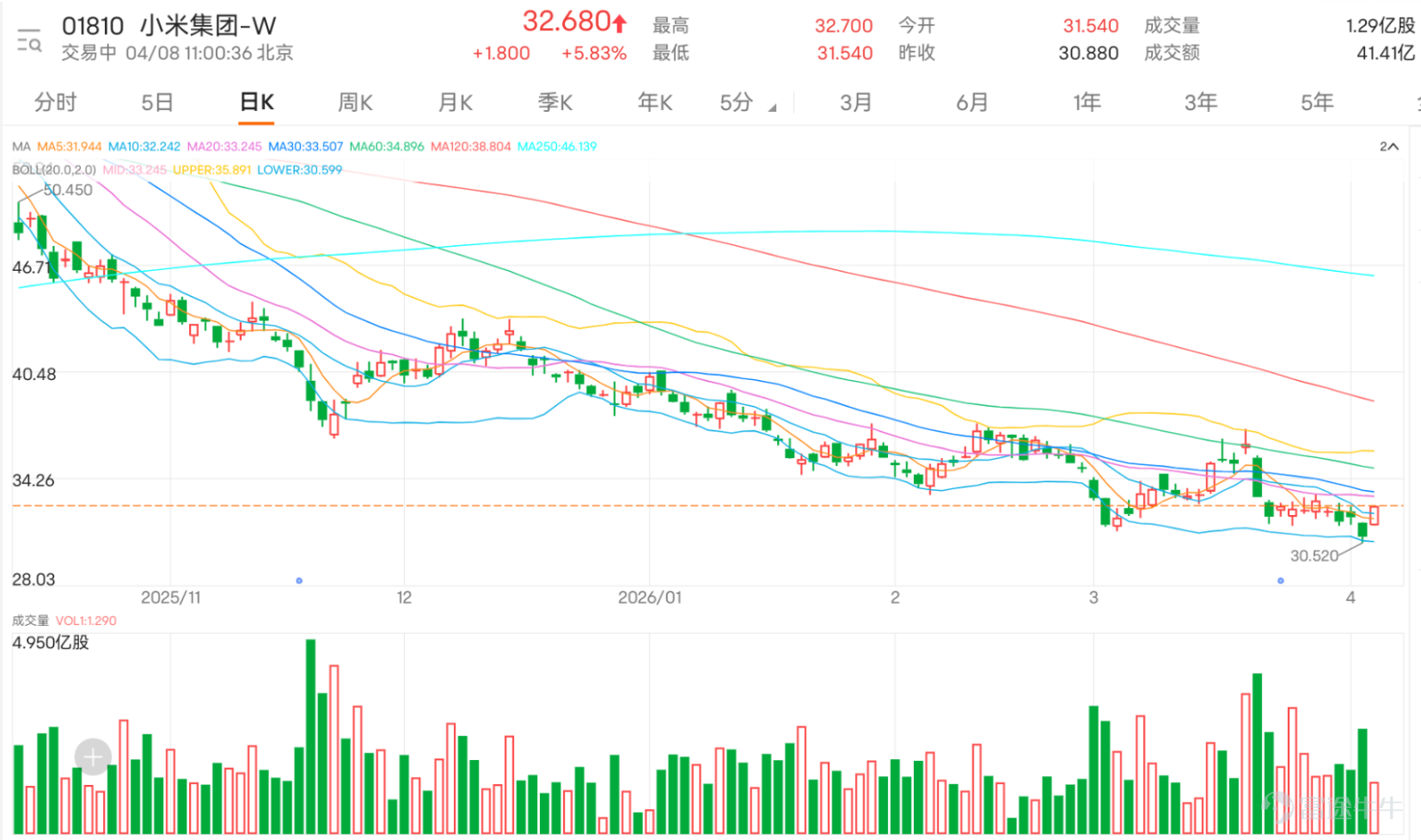Screen dimensions: 1421x840
Task: Open the stock search list icon
Action: [x=29, y=41]
